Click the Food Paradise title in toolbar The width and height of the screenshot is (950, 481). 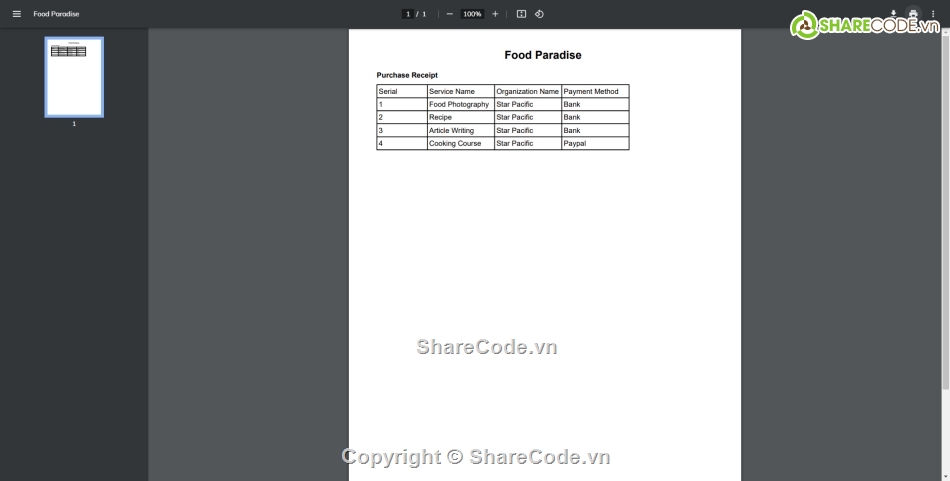tap(56, 14)
